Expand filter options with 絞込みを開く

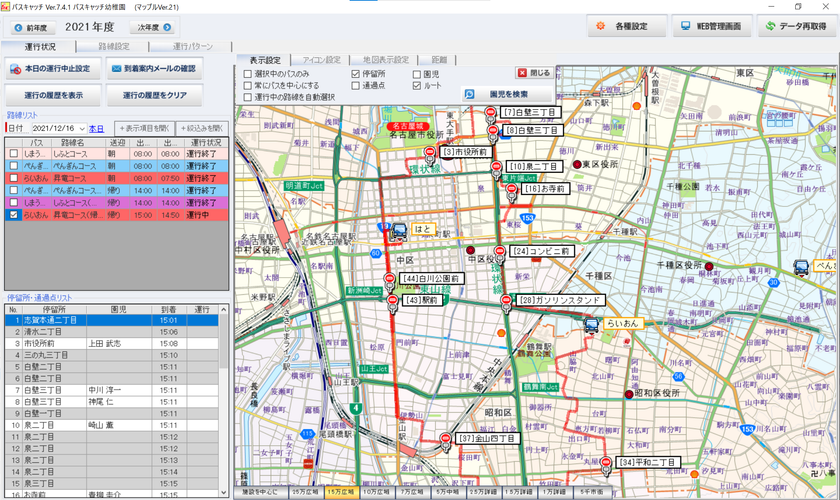[204, 129]
